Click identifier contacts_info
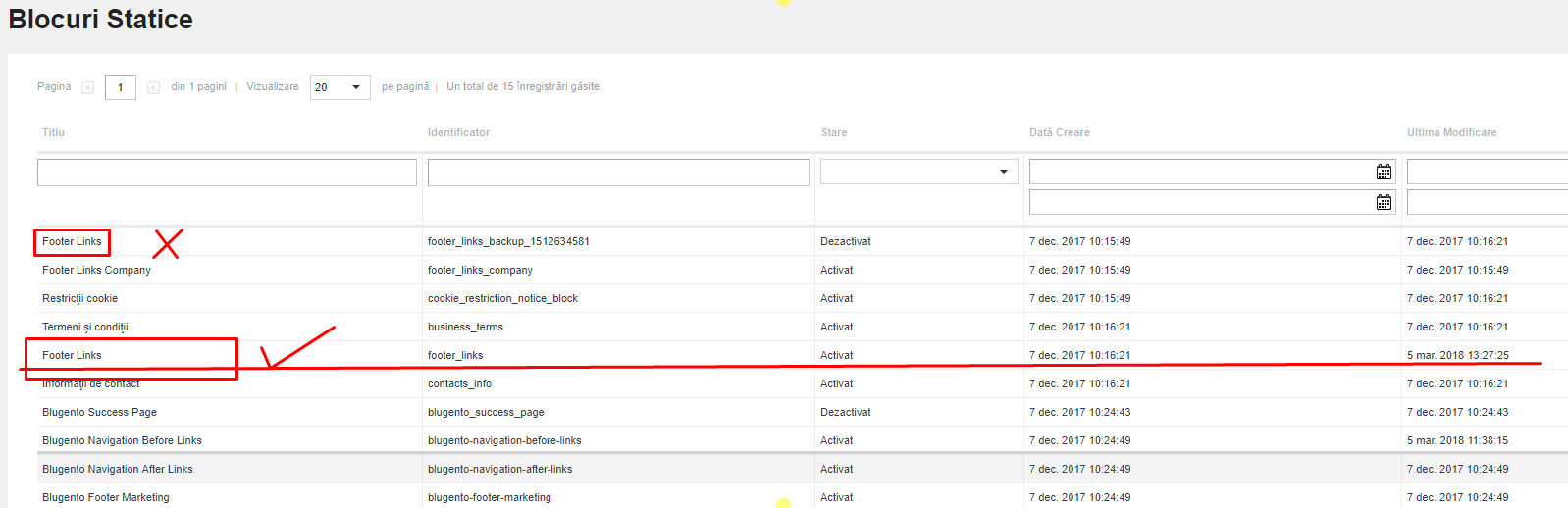Image resolution: width=1568 pixels, height=508 pixels. (x=459, y=383)
